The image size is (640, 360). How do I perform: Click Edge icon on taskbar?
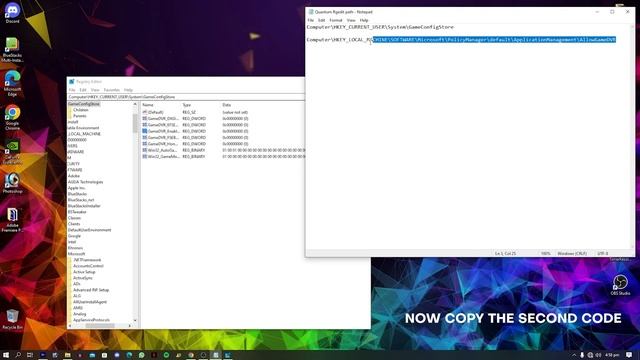129,355
